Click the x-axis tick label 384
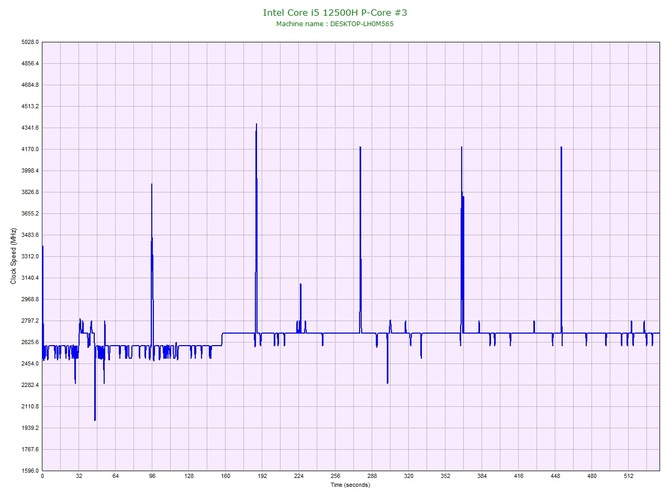This screenshot has height=502, width=670. tap(482, 476)
